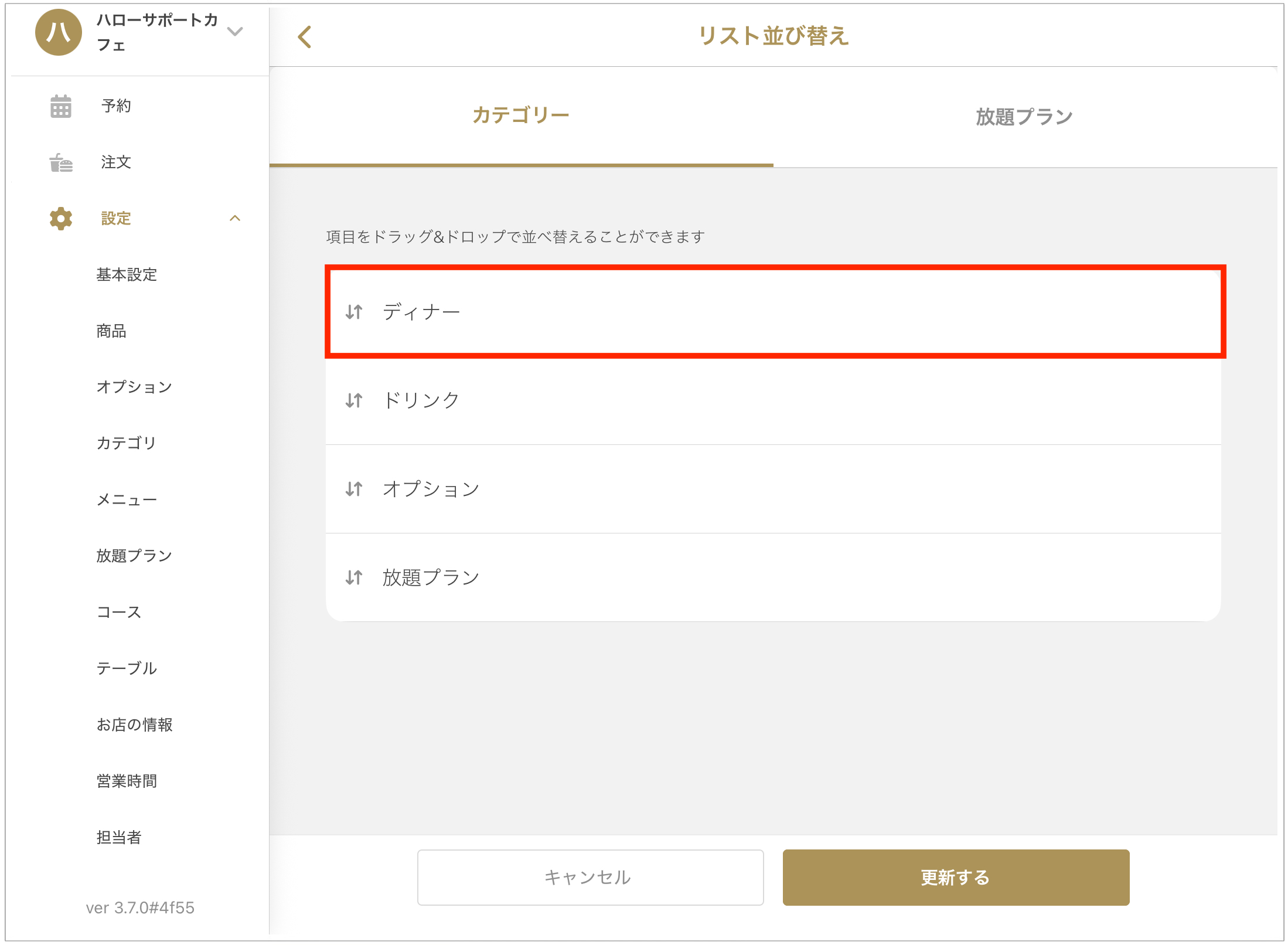1288x945 pixels.
Task: Click the sort handle icon on ドリンク row
Action: (354, 400)
